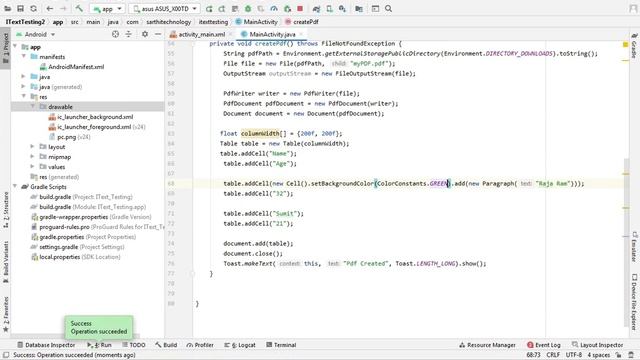Click the Search Everywhere magnifier icon
640x360 pixels.
(388, 8)
